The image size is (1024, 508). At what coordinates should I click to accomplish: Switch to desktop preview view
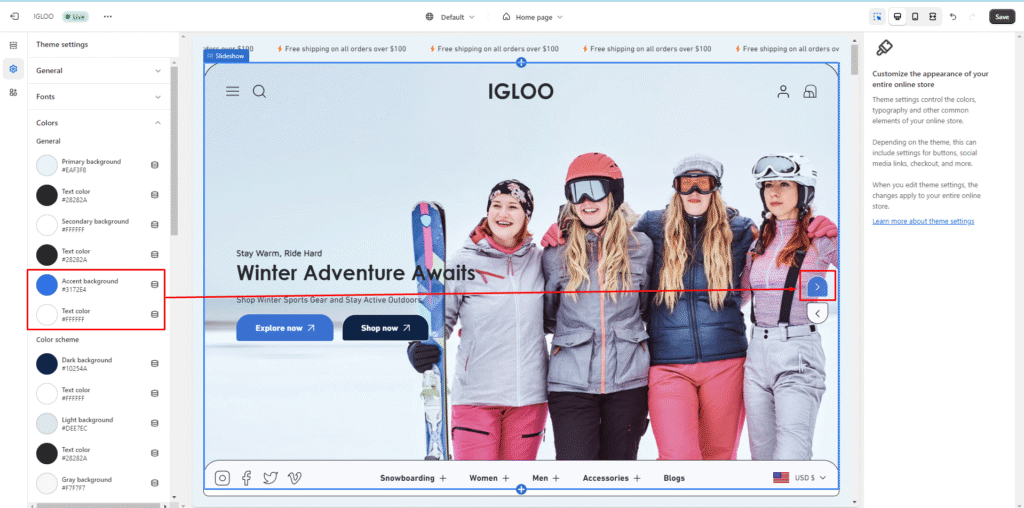[x=896, y=17]
